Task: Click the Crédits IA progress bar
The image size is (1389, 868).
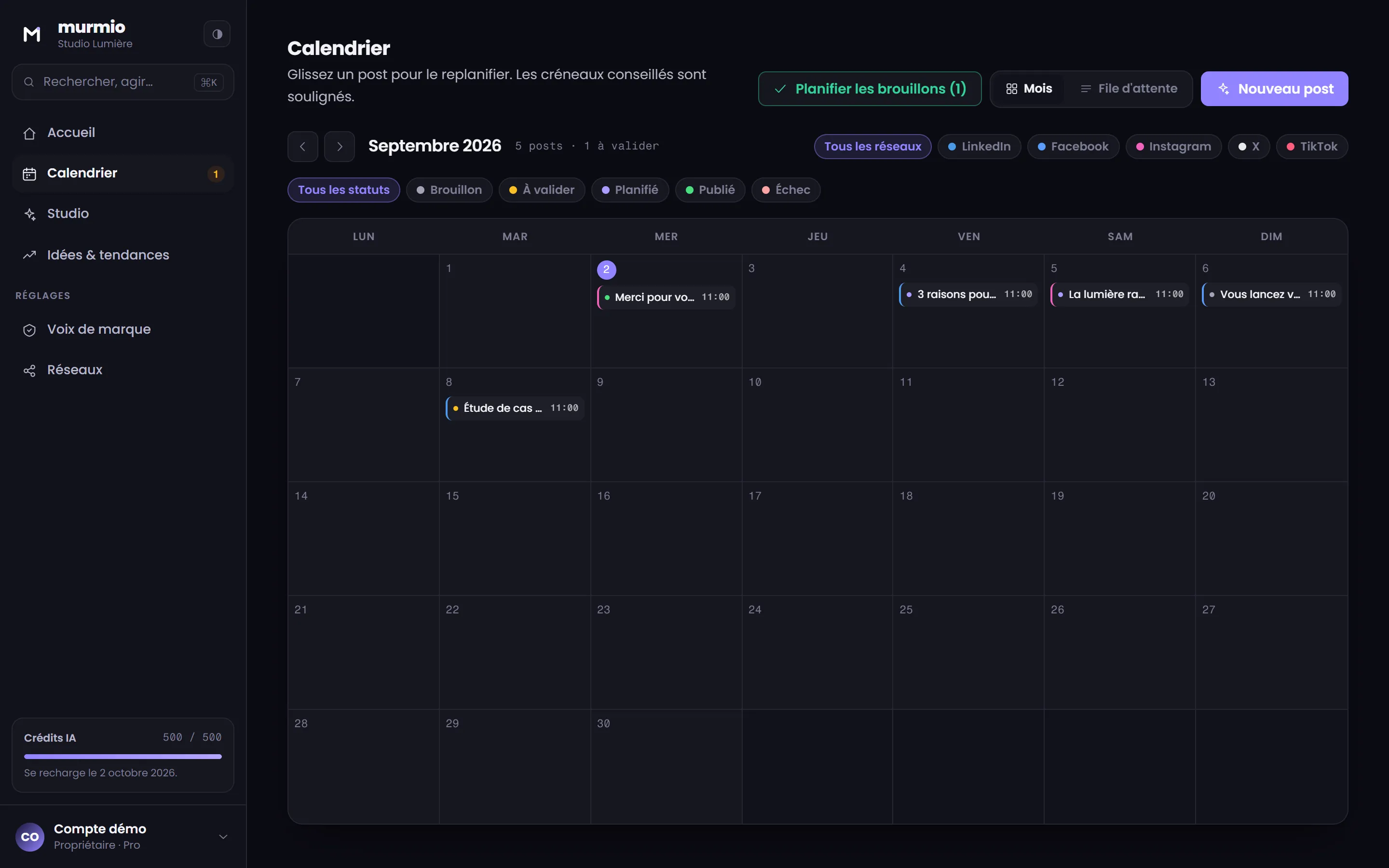Action: click(123, 757)
